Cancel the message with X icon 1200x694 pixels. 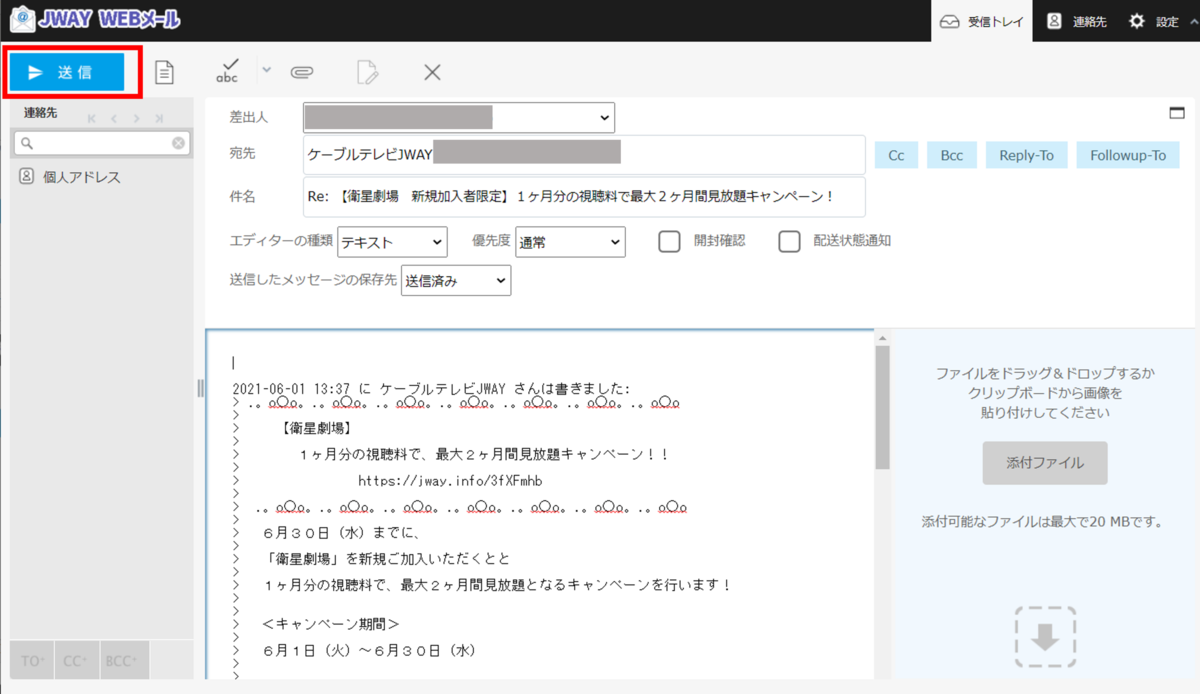click(x=432, y=72)
